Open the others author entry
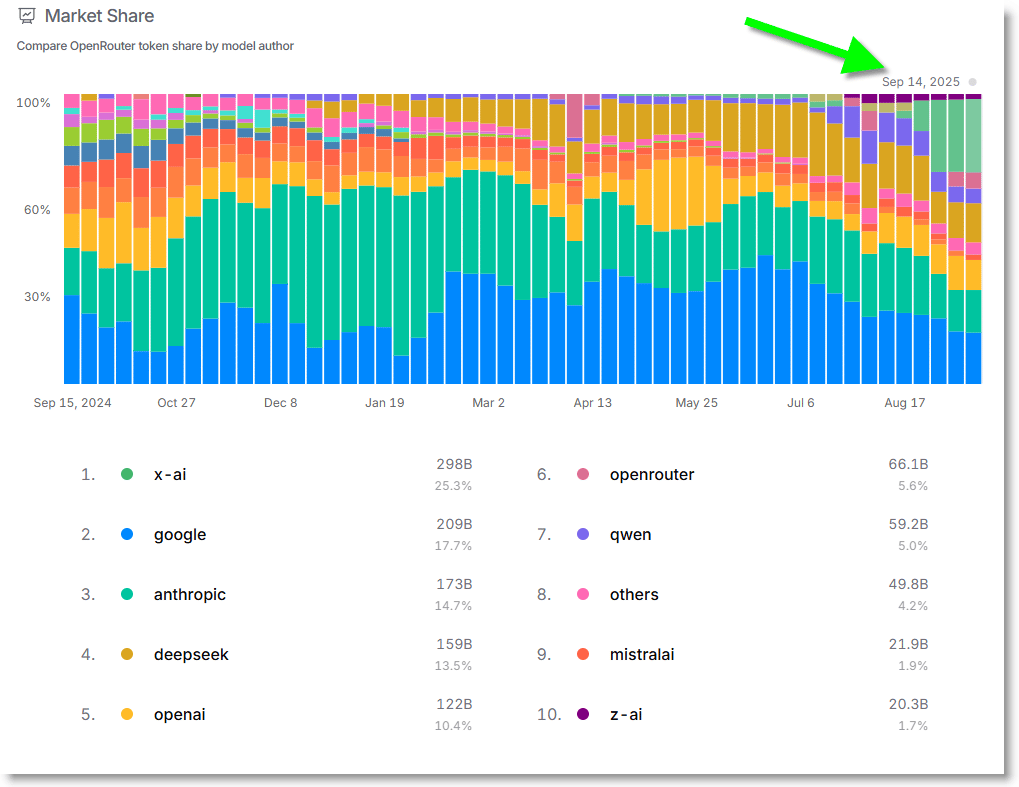The width and height of the screenshot is (1019, 787). [x=634, y=595]
